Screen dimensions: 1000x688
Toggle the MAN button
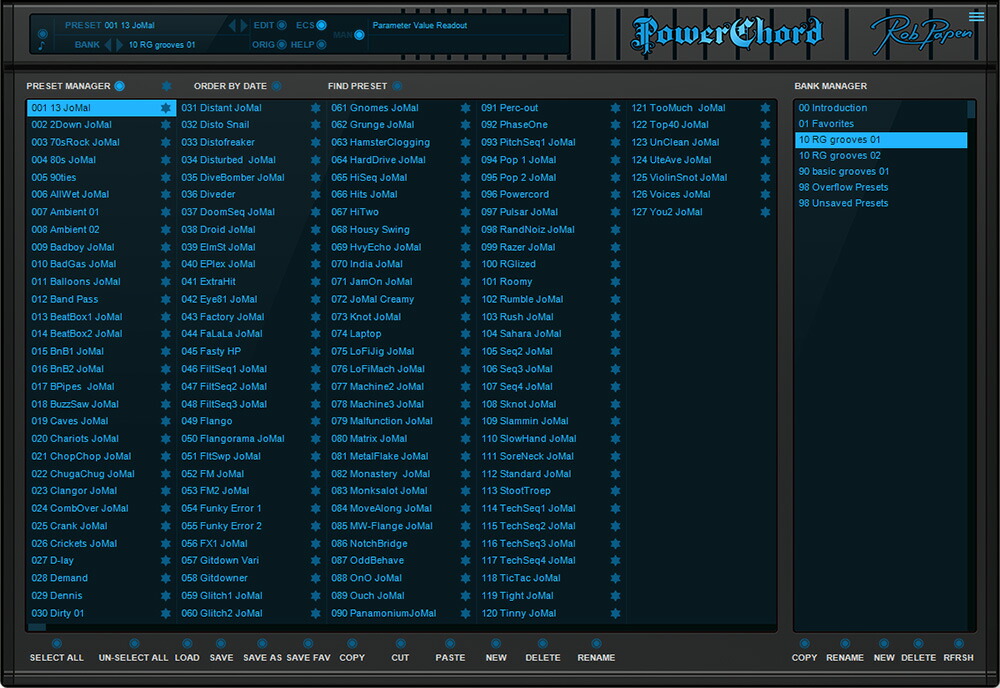360,35
